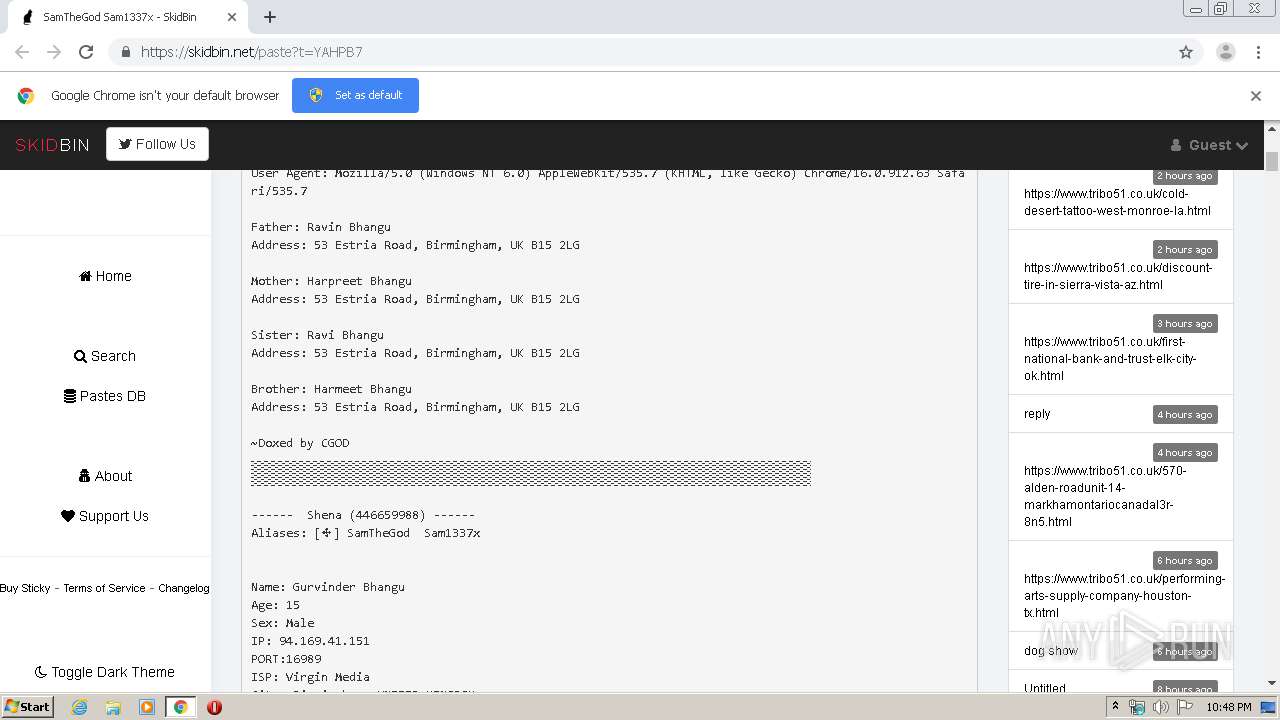Viewport: 1280px width, 720px height.
Task: Open the Search page from sidebar
Action: point(105,356)
